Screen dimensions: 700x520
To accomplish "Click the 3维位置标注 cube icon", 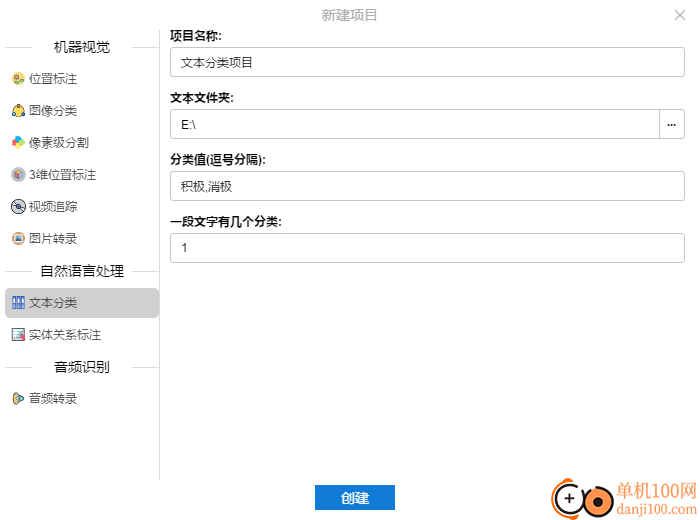I will (18, 175).
